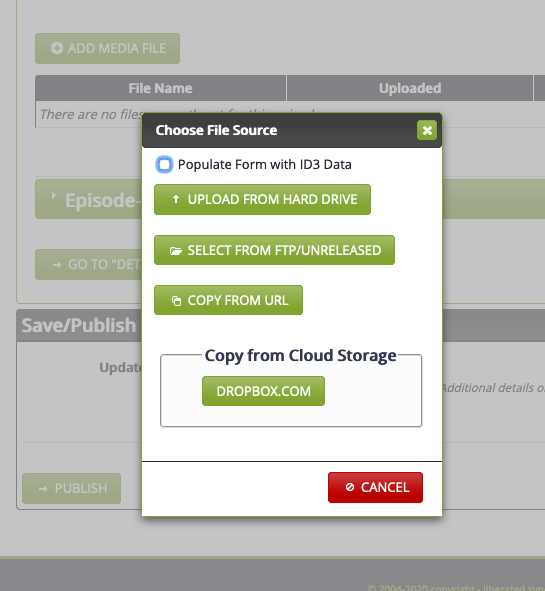
Task: Click the Uploaded column header
Action: pyautogui.click(x=410, y=88)
